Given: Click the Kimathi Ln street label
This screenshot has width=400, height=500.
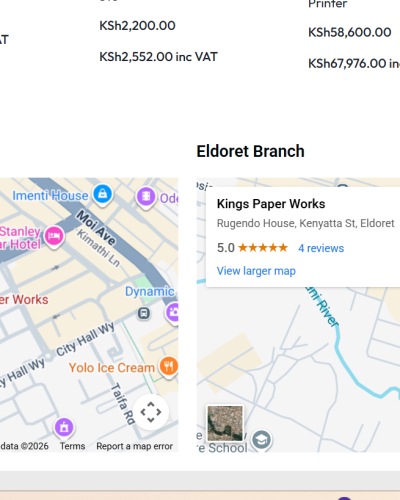Looking at the screenshot, I should (x=98, y=248).
